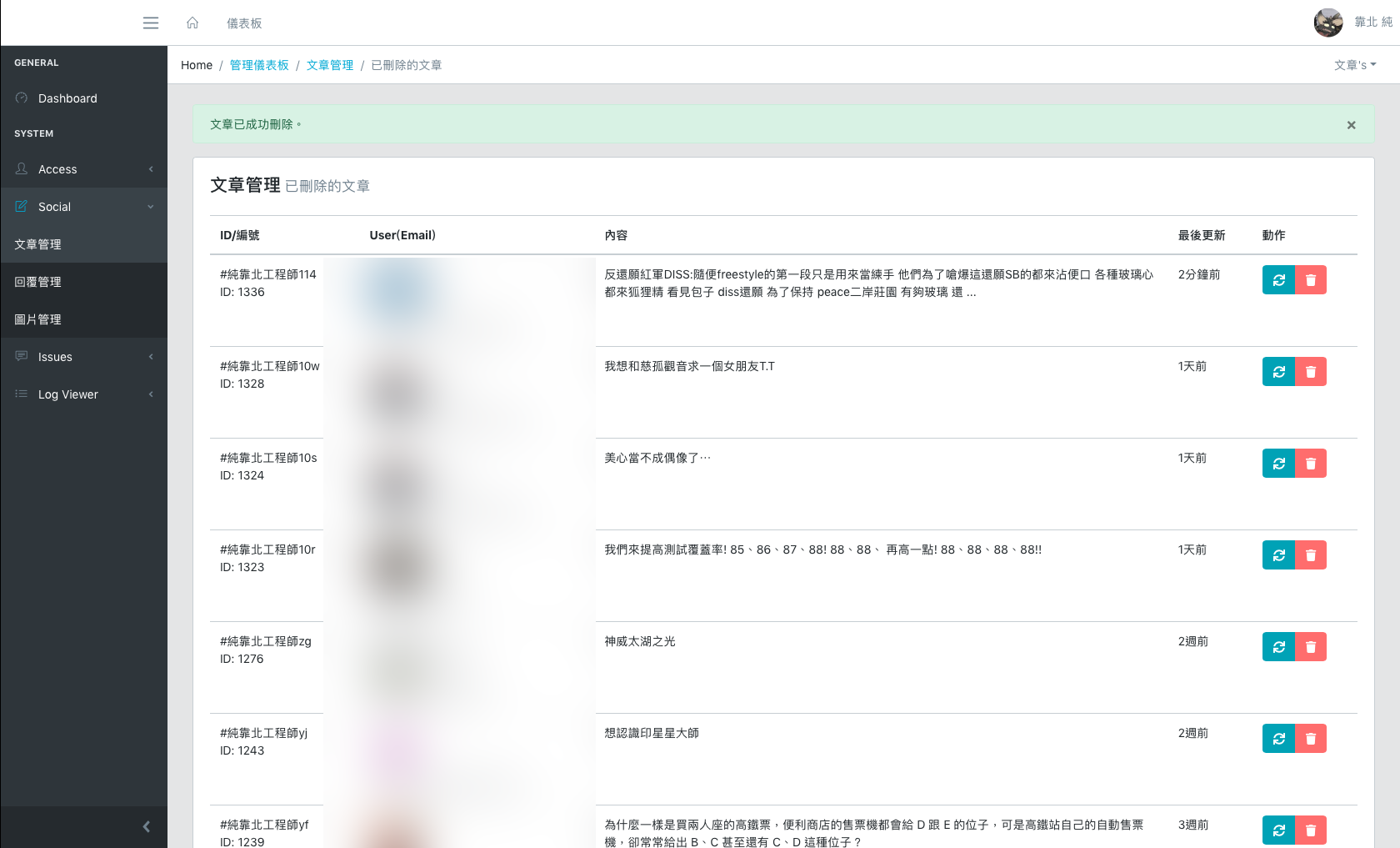Click the Dashboard gauge icon in sidebar
Viewport: 1400px width, 848px height.
(x=22, y=98)
